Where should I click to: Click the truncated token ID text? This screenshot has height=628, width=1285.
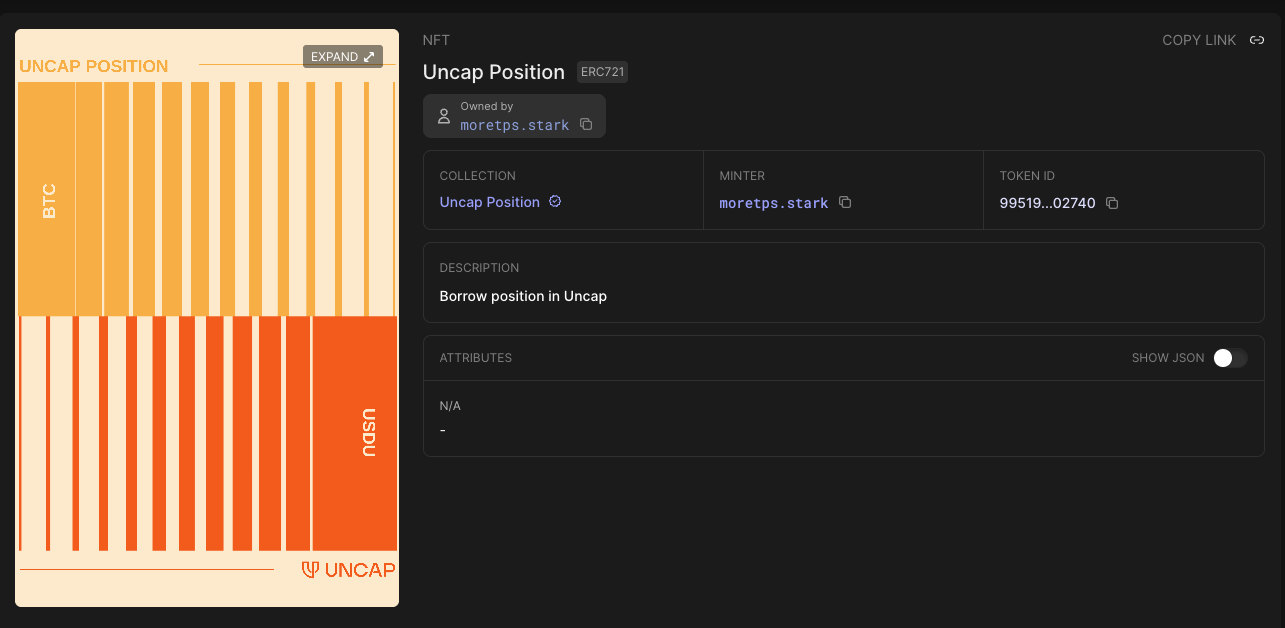click(1045, 202)
